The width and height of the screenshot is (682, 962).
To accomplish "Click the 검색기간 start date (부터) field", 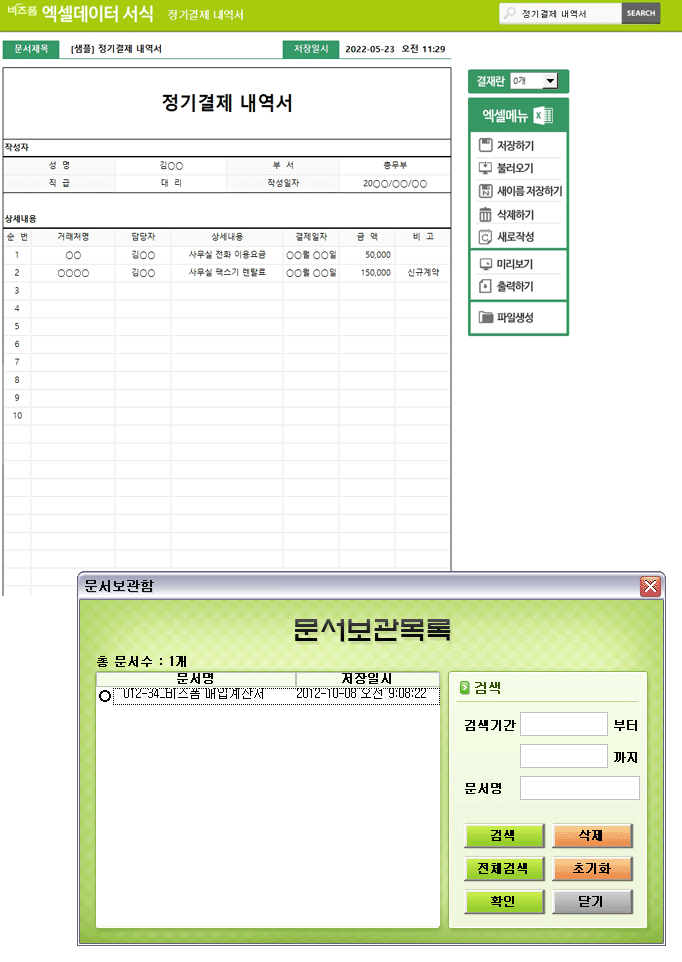I will (564, 724).
